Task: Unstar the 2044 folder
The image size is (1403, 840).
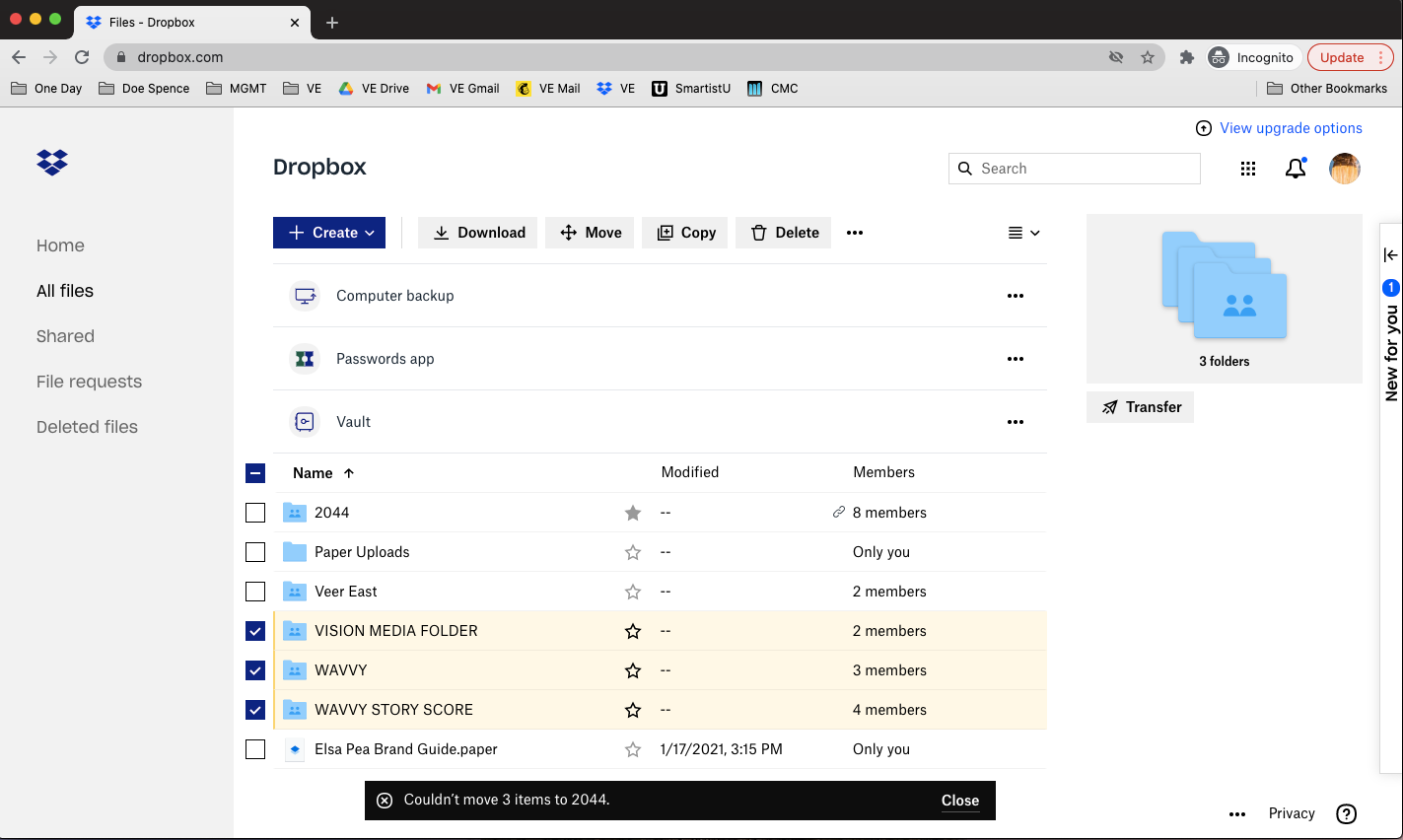Action: [633, 513]
